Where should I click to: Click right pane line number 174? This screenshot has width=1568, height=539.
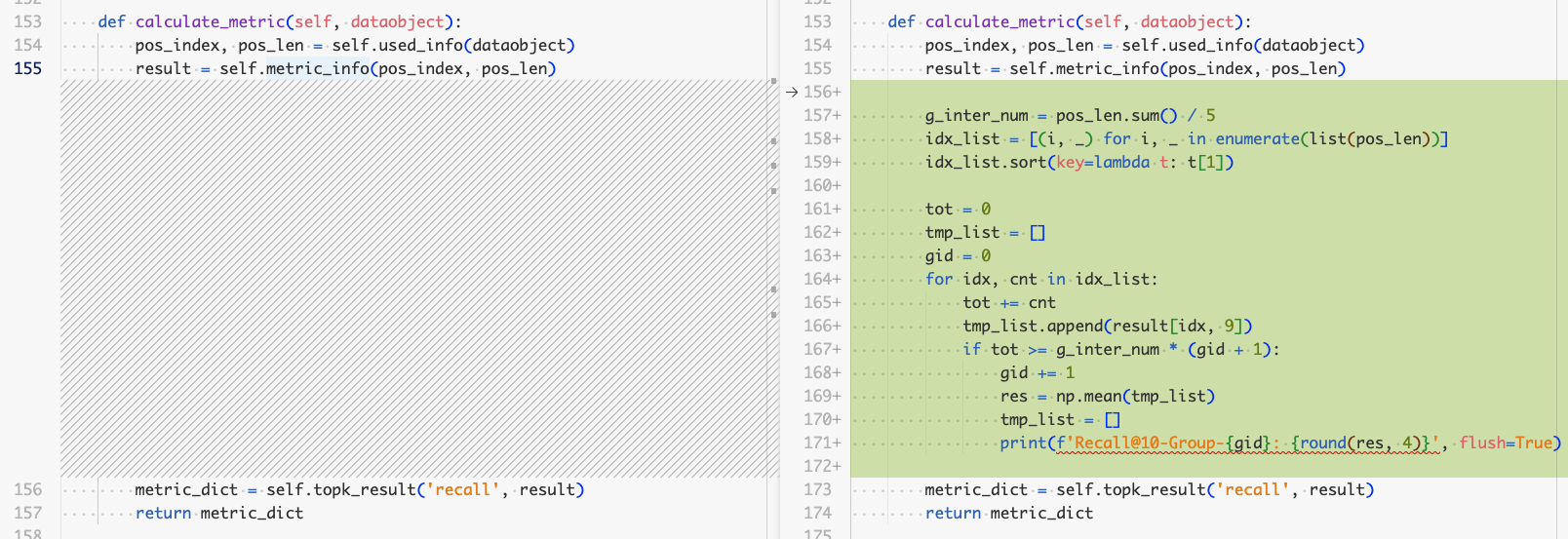pos(817,513)
